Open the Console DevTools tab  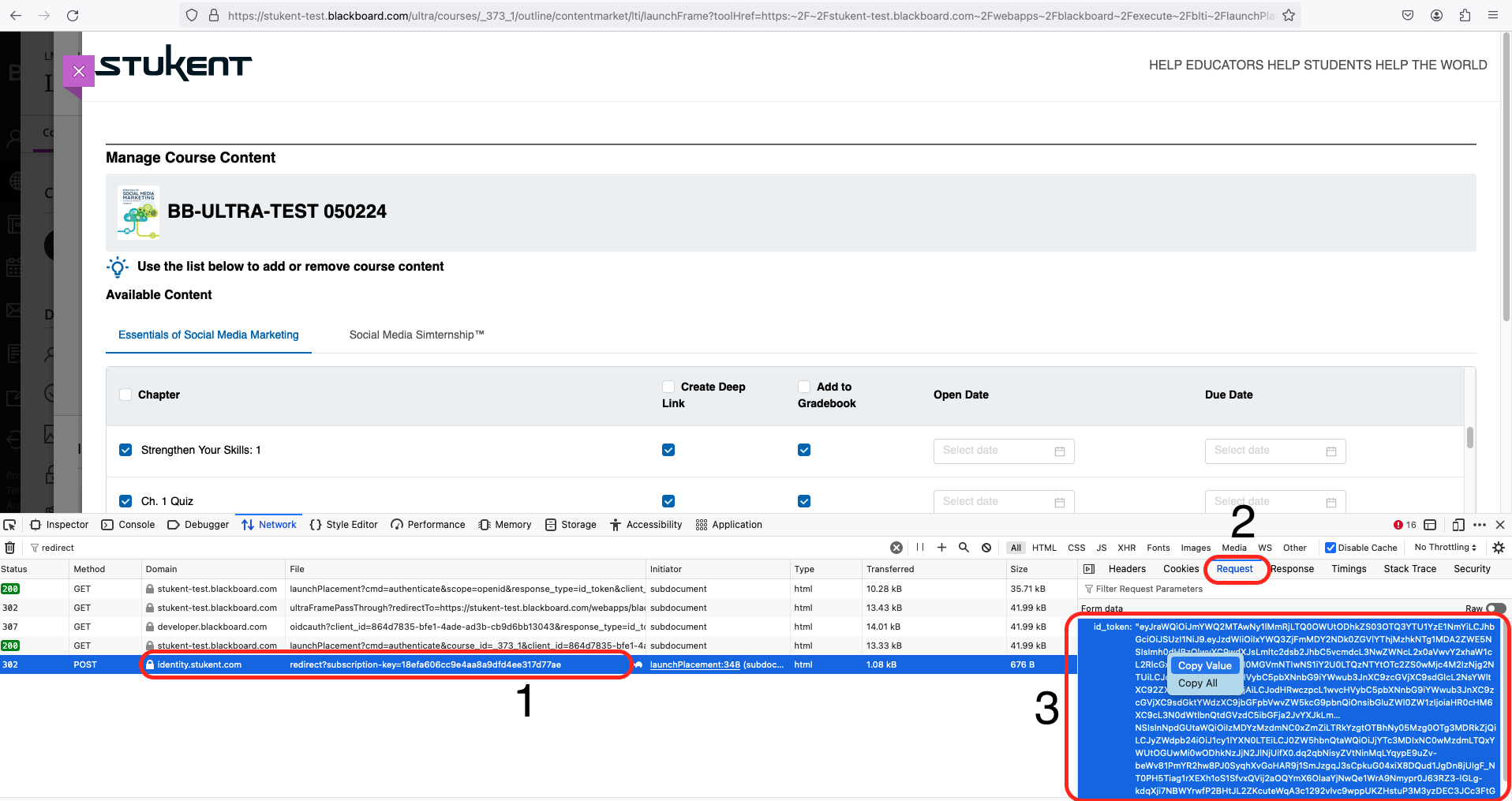(129, 525)
